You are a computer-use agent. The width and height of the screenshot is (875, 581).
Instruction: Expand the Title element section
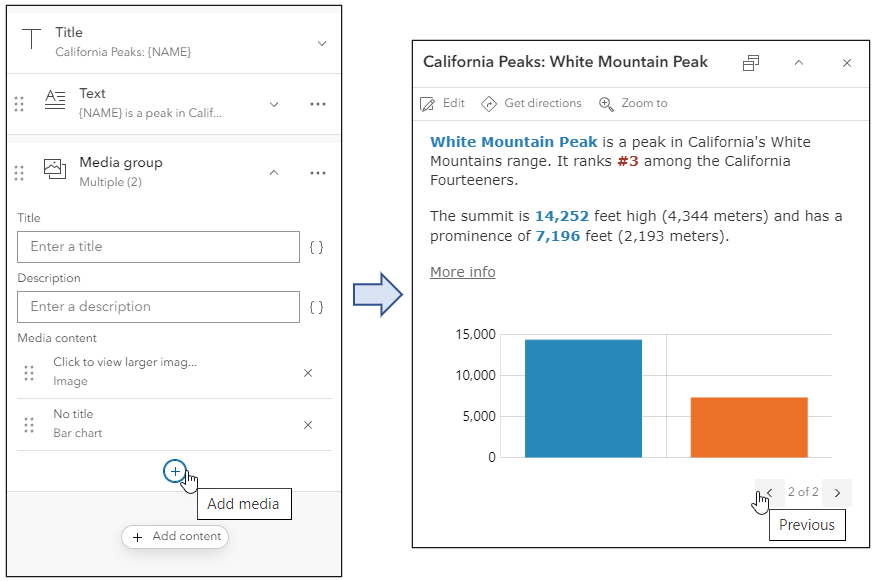point(321,43)
